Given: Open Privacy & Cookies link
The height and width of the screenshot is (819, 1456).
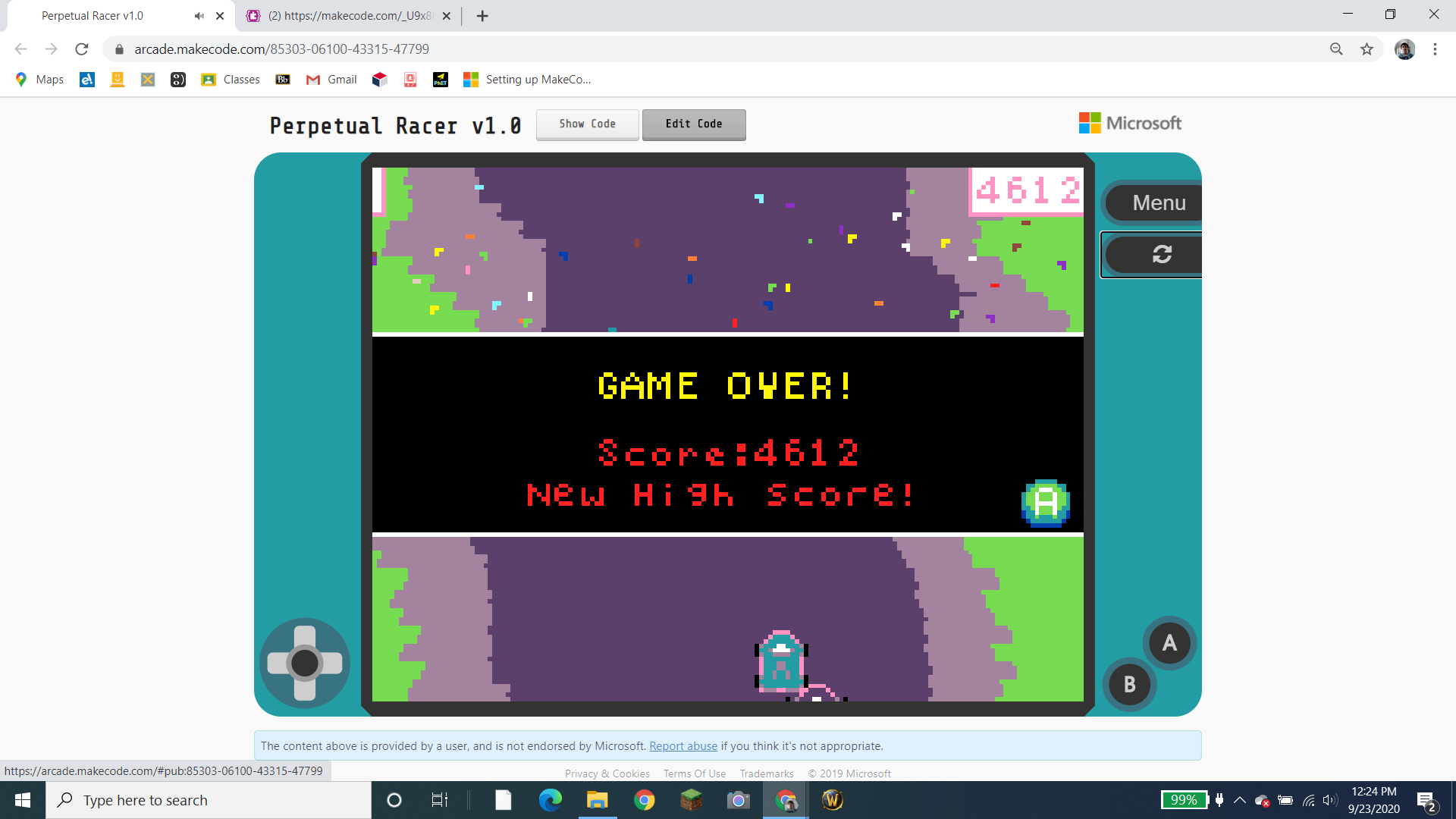Looking at the screenshot, I should click(607, 773).
